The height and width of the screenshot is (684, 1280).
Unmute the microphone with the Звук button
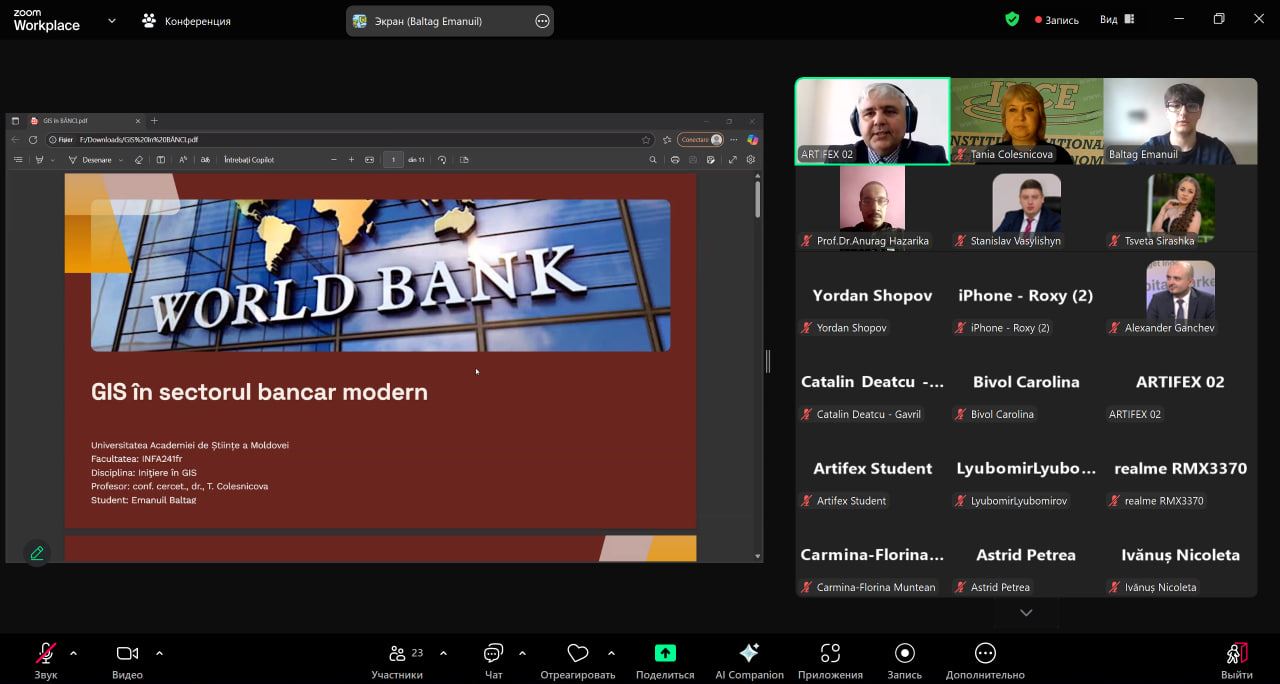(46, 660)
